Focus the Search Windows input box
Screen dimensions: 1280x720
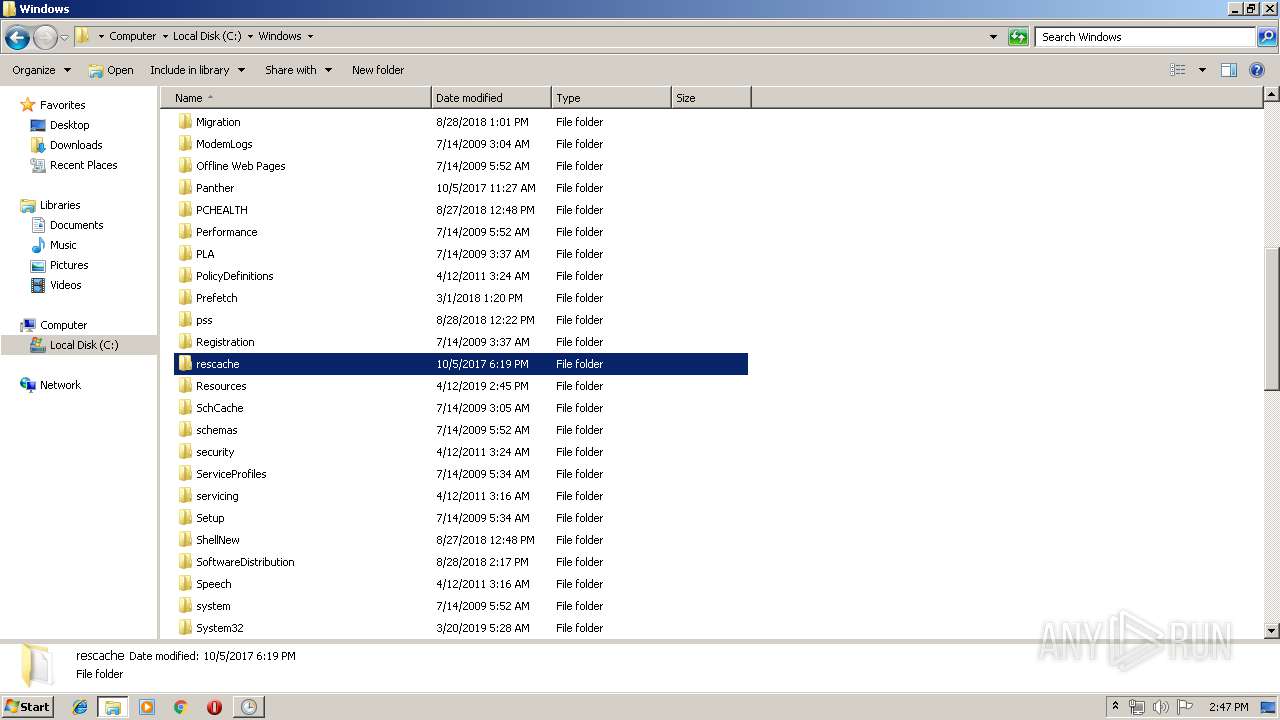(1146, 37)
